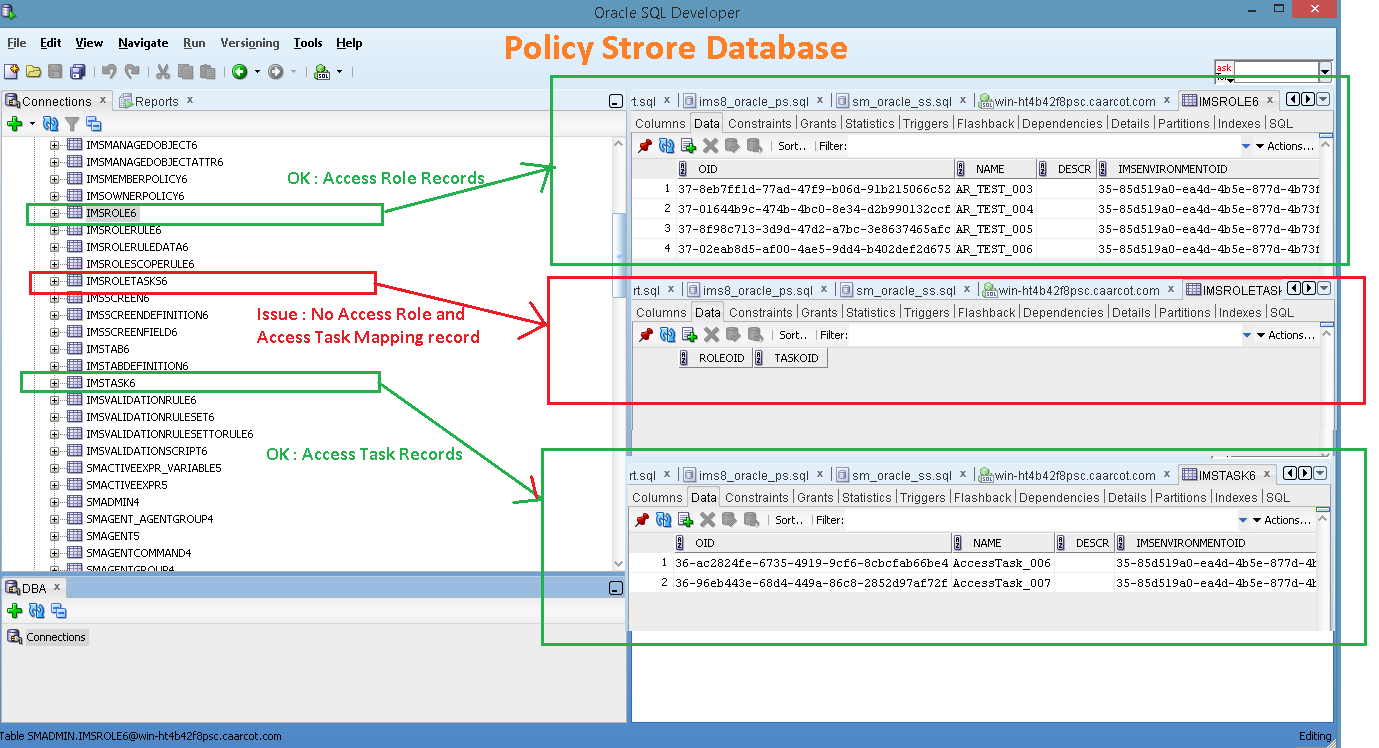Expand the IMSROLE6 table node
Image resolution: width=1379 pixels, height=748 pixels.
[x=55, y=213]
